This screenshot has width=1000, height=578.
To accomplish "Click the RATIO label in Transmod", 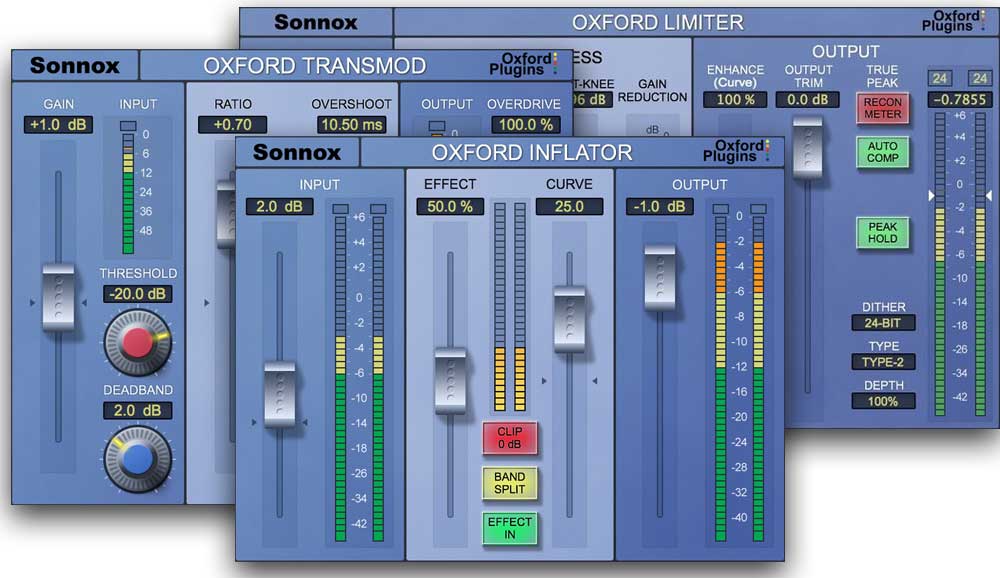I will coord(233,104).
